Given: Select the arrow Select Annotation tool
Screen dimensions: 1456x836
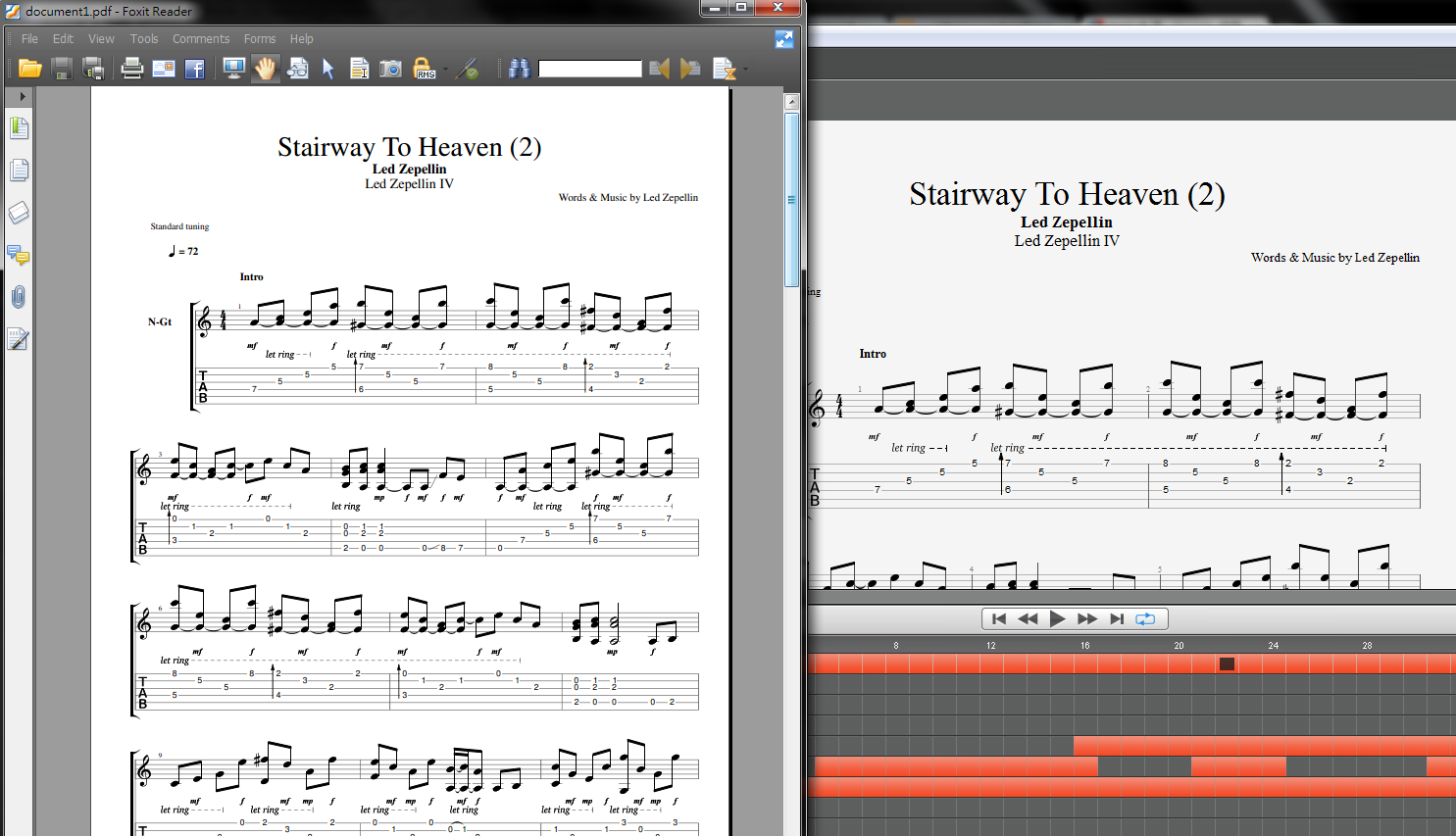Looking at the screenshot, I should (x=328, y=69).
